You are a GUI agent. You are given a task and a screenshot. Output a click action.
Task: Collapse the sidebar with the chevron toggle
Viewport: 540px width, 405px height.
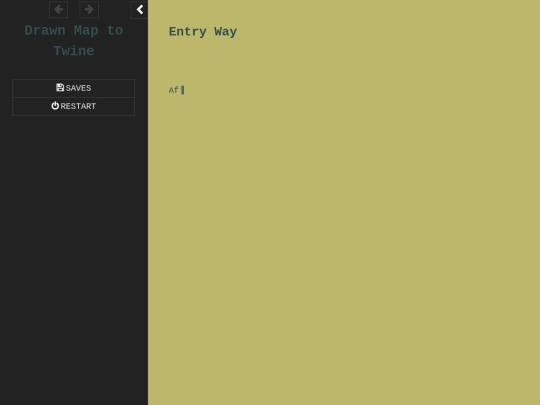tap(139, 9)
